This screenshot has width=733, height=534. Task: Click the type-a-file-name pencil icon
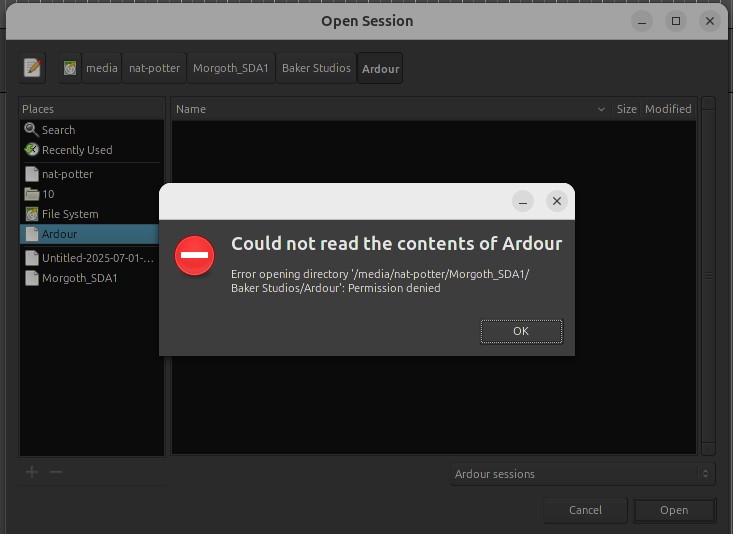(x=33, y=68)
